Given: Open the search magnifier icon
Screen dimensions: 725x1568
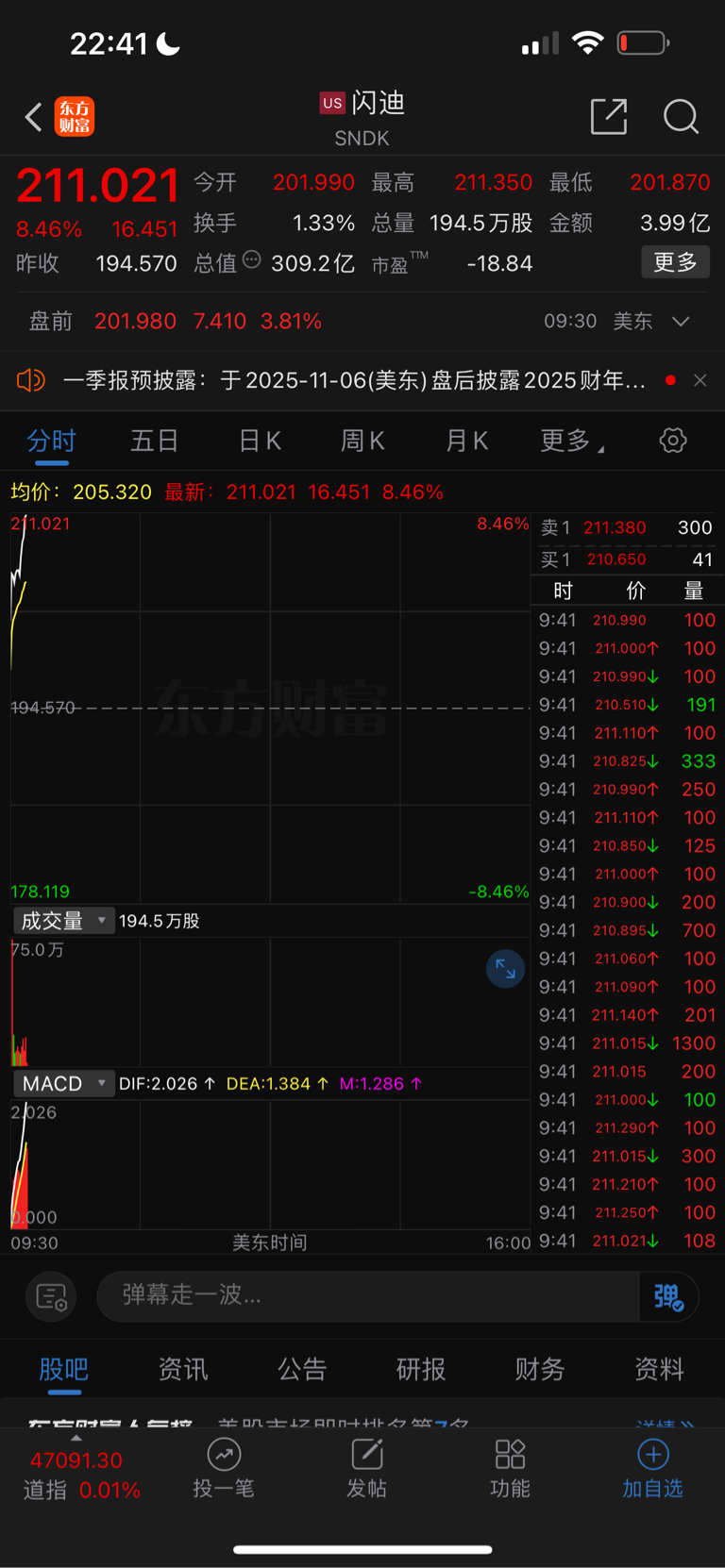Looking at the screenshot, I should (x=681, y=117).
